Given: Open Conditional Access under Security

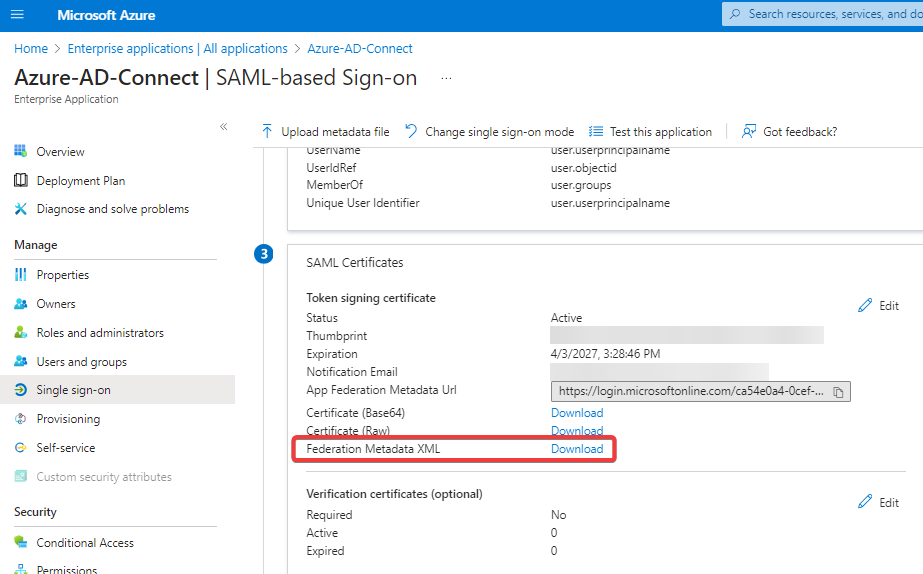Looking at the screenshot, I should click(x=85, y=542).
